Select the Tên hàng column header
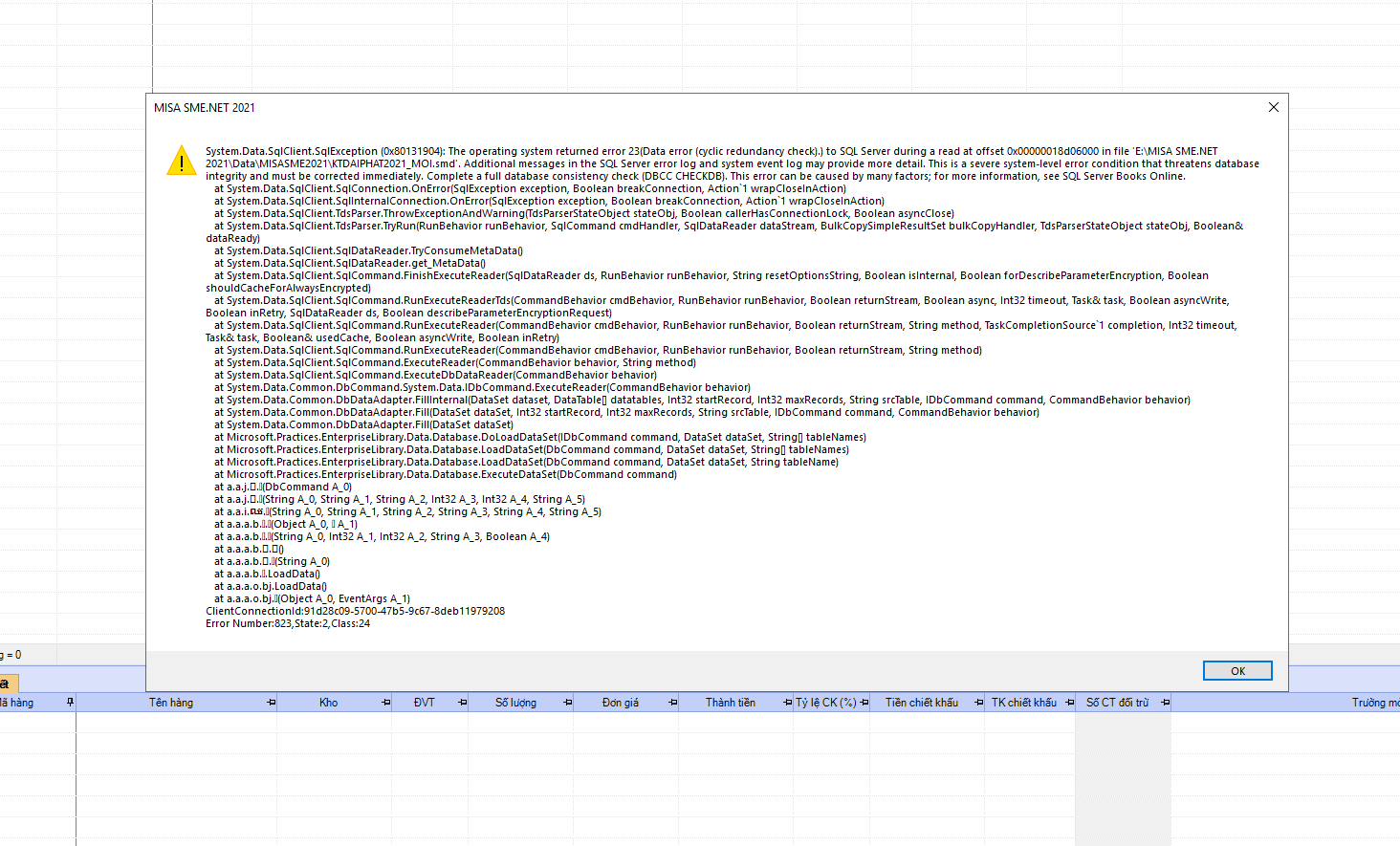The image size is (1400, 846). click(171, 703)
